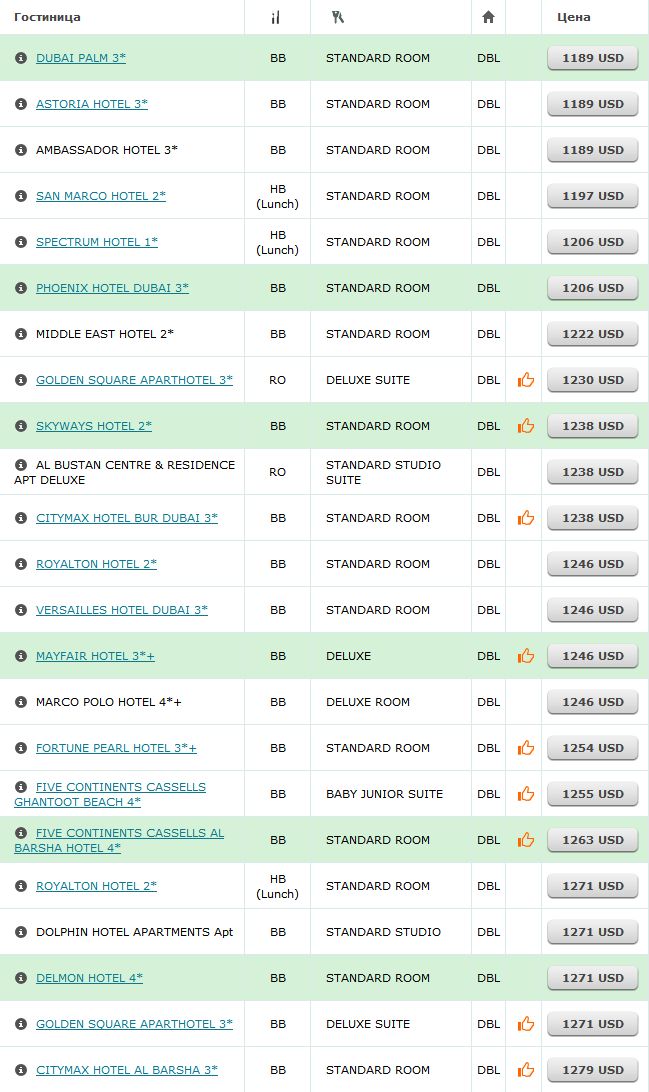Click the room type column header icon
649x1092 pixels.
pyautogui.click(x=338, y=17)
